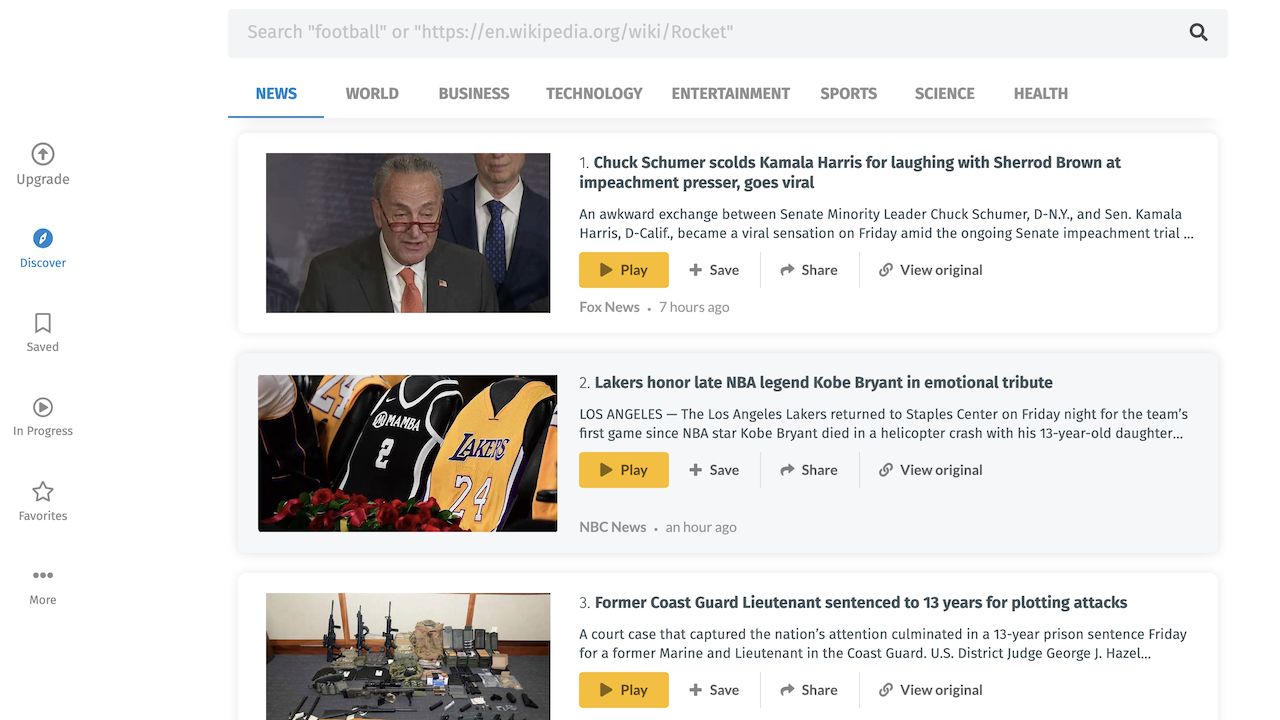1280x720 pixels.
Task: Share the Chuck Schumer article
Action: 809,270
